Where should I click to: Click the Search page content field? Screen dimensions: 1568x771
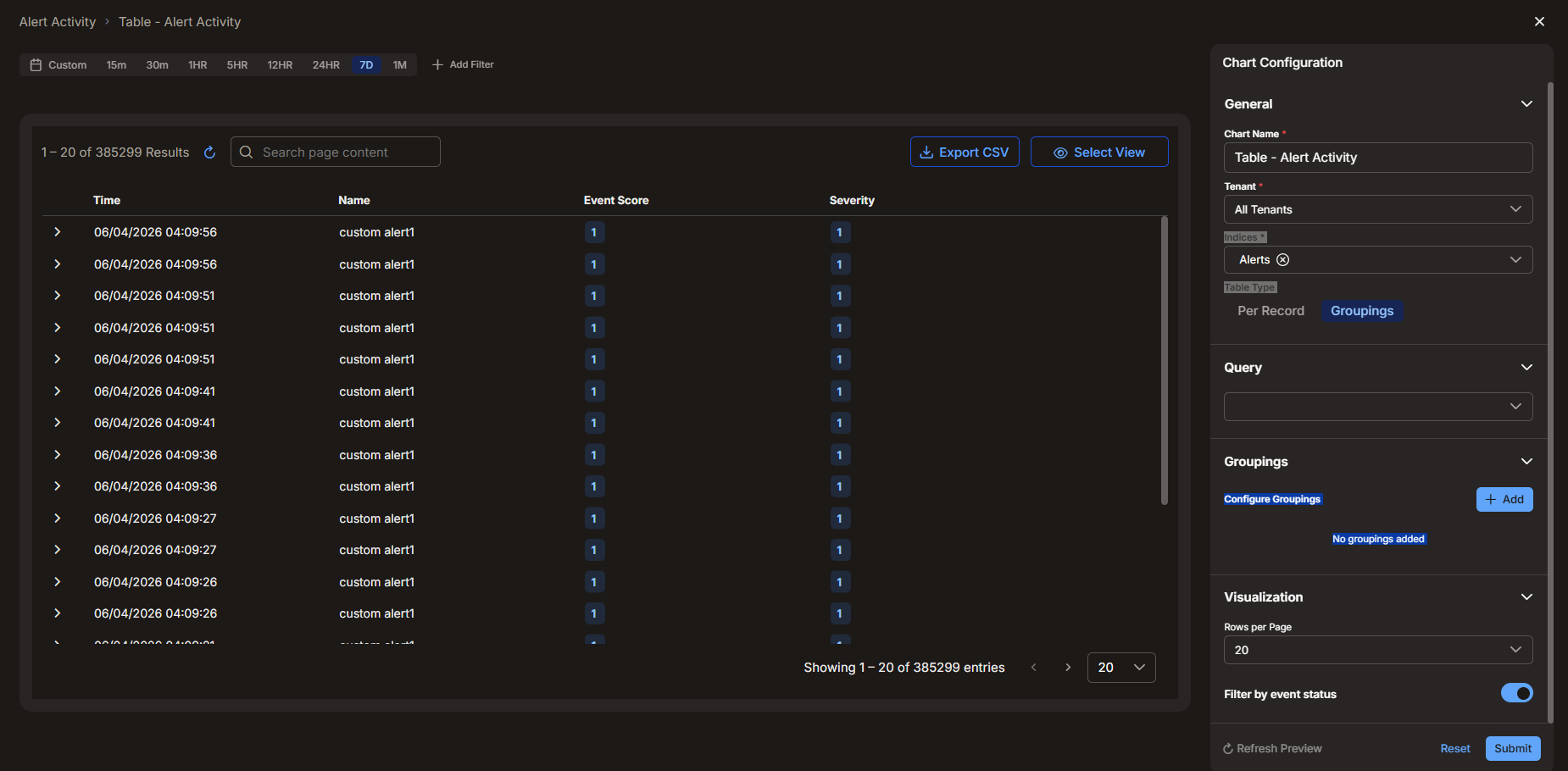coord(336,152)
